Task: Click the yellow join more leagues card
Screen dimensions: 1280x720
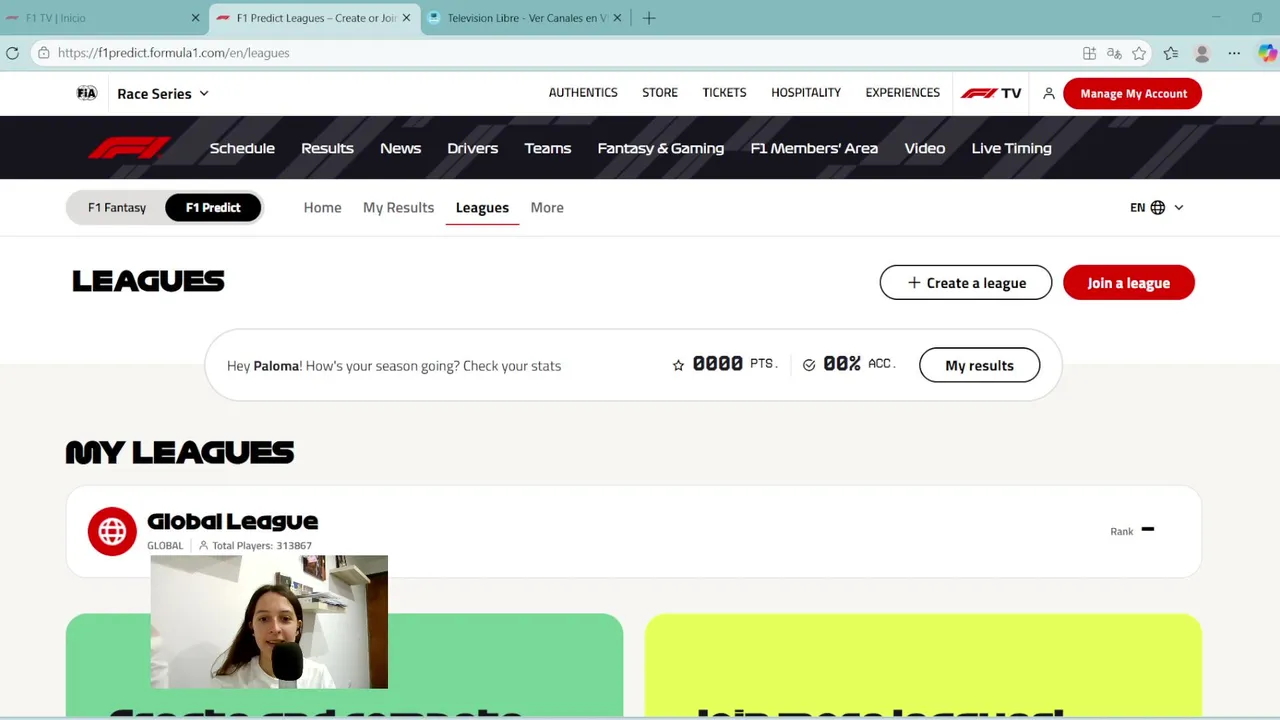Action: point(923,666)
